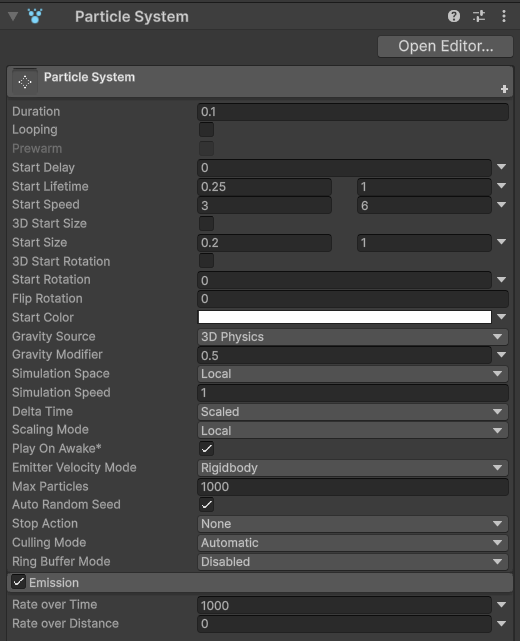Open the three-dot component context menu

[504, 16]
